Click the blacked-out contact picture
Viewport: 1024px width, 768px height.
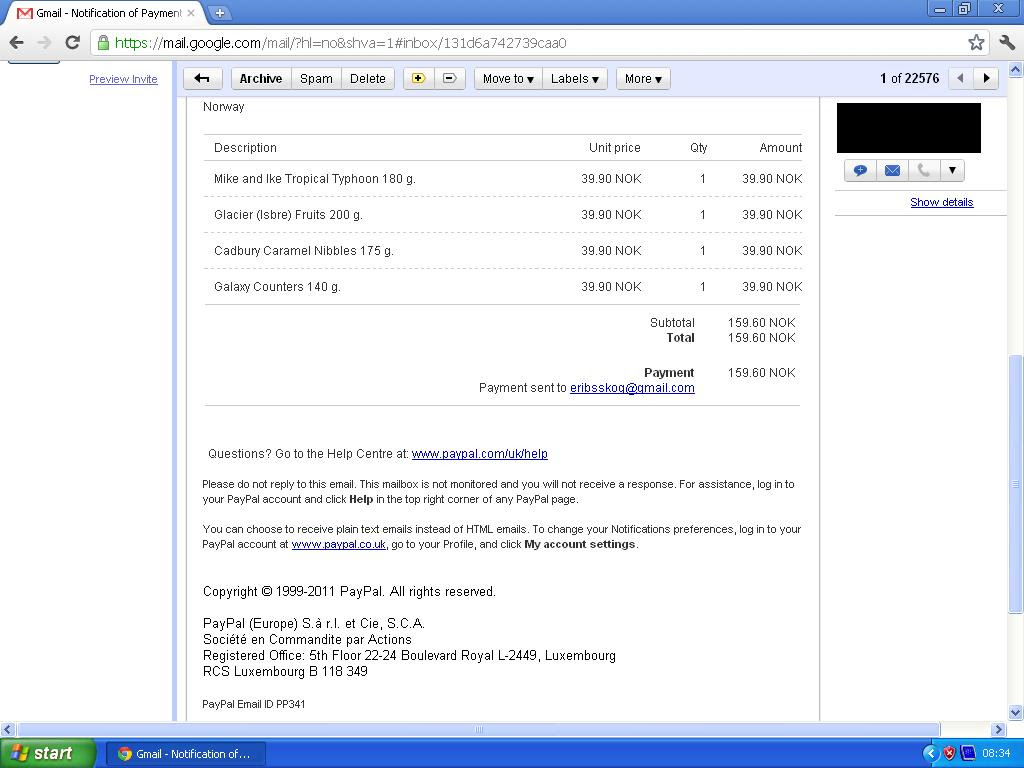[908, 128]
